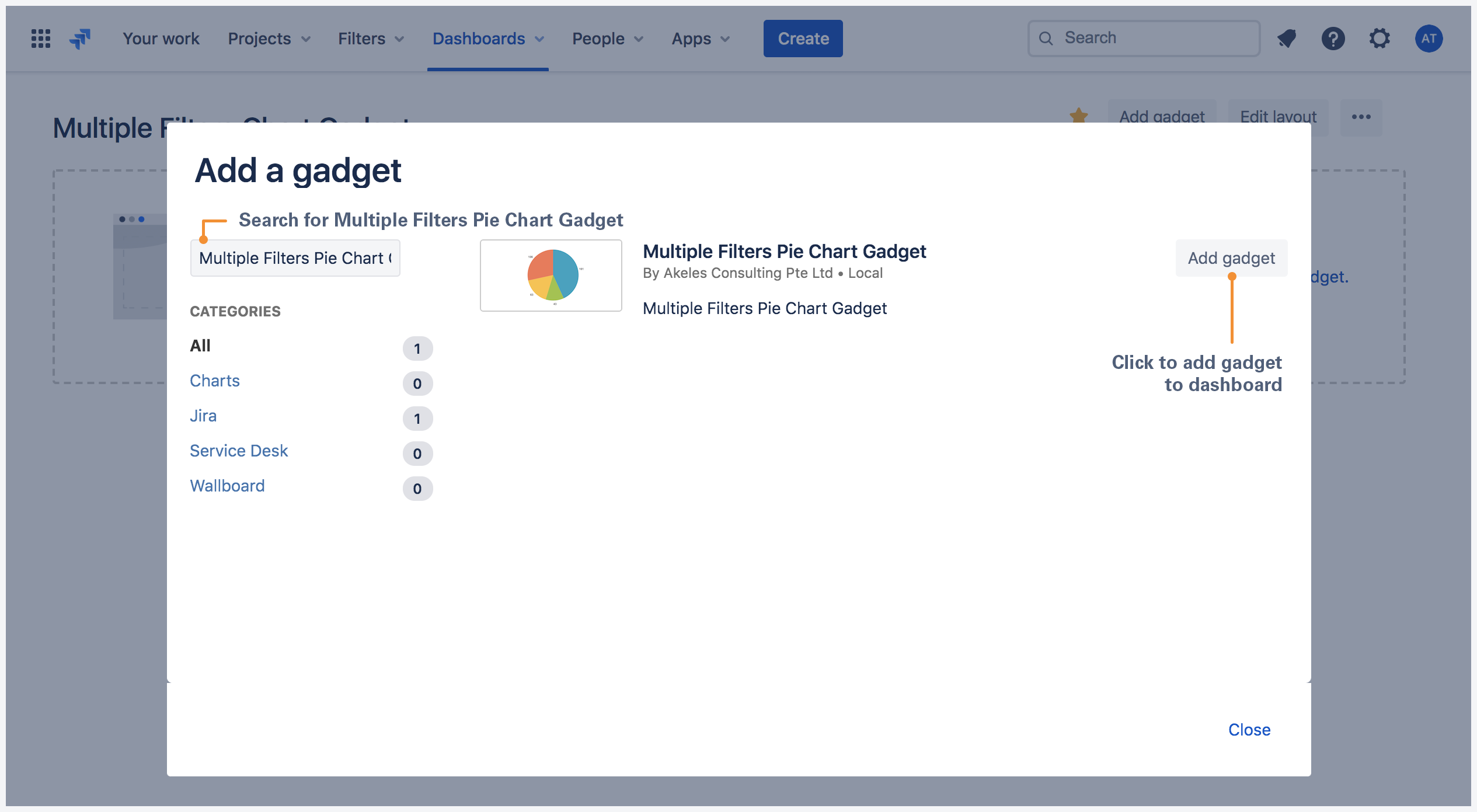Viewport: 1477px width, 812px height.
Task: Switch to the Dashboards menu
Action: coord(488,38)
